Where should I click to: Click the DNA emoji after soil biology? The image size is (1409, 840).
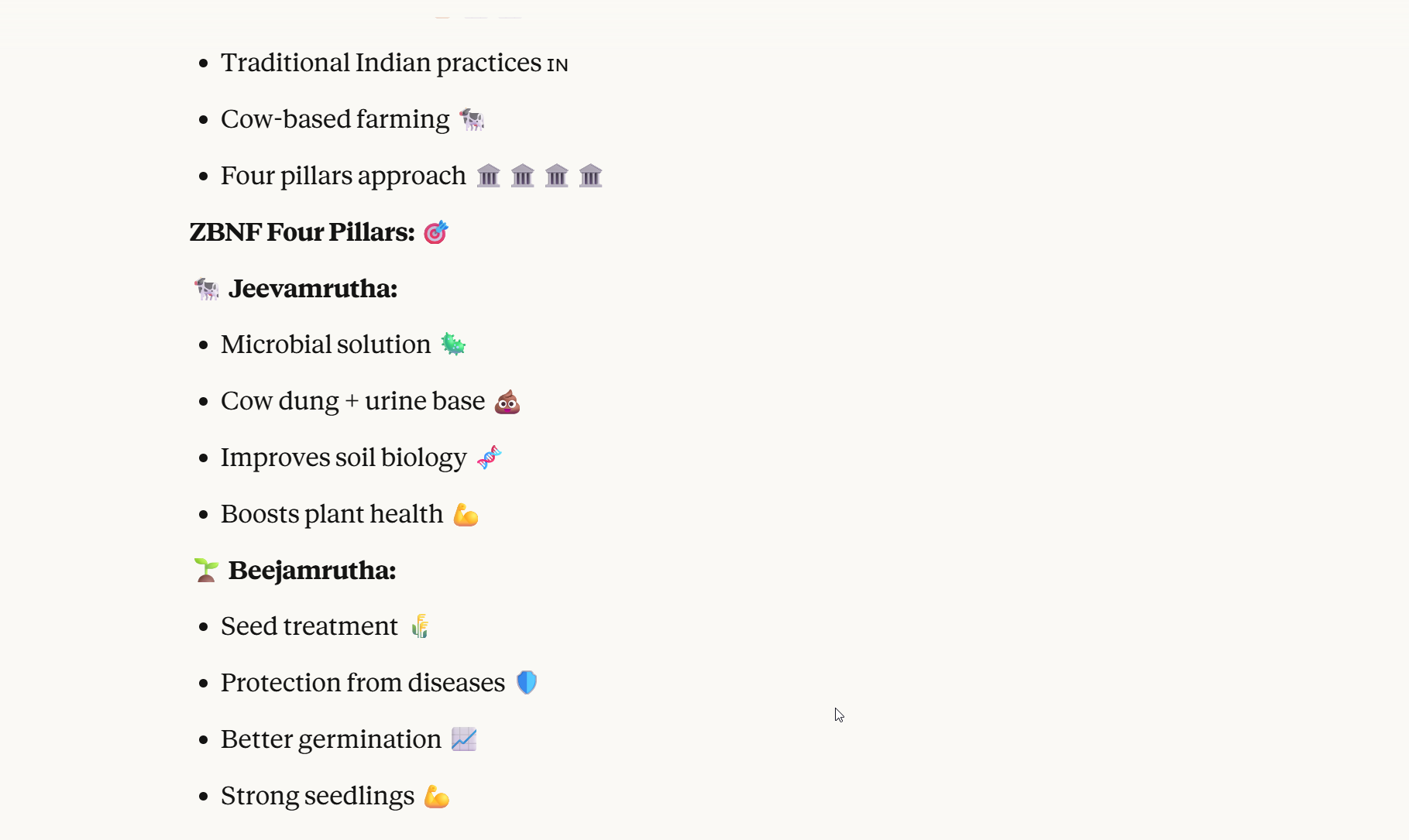pyautogui.click(x=489, y=458)
